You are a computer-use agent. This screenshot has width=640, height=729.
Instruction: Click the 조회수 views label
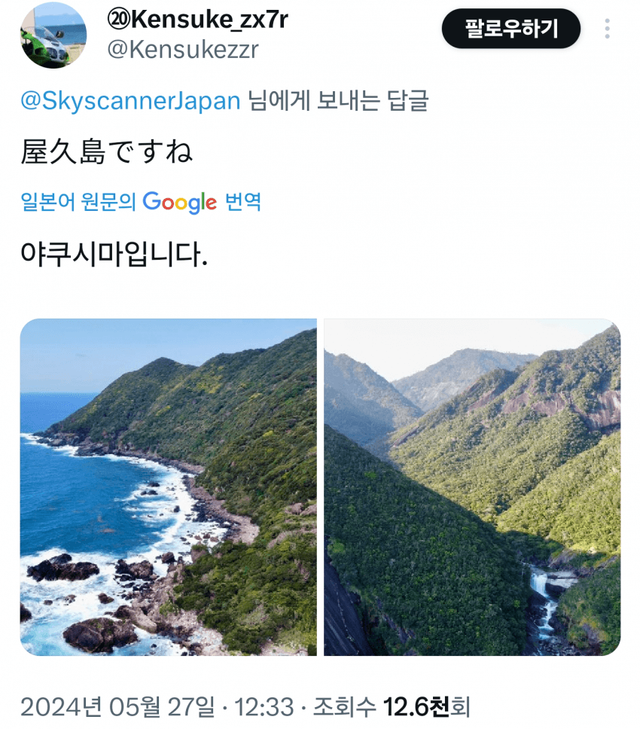(x=344, y=707)
